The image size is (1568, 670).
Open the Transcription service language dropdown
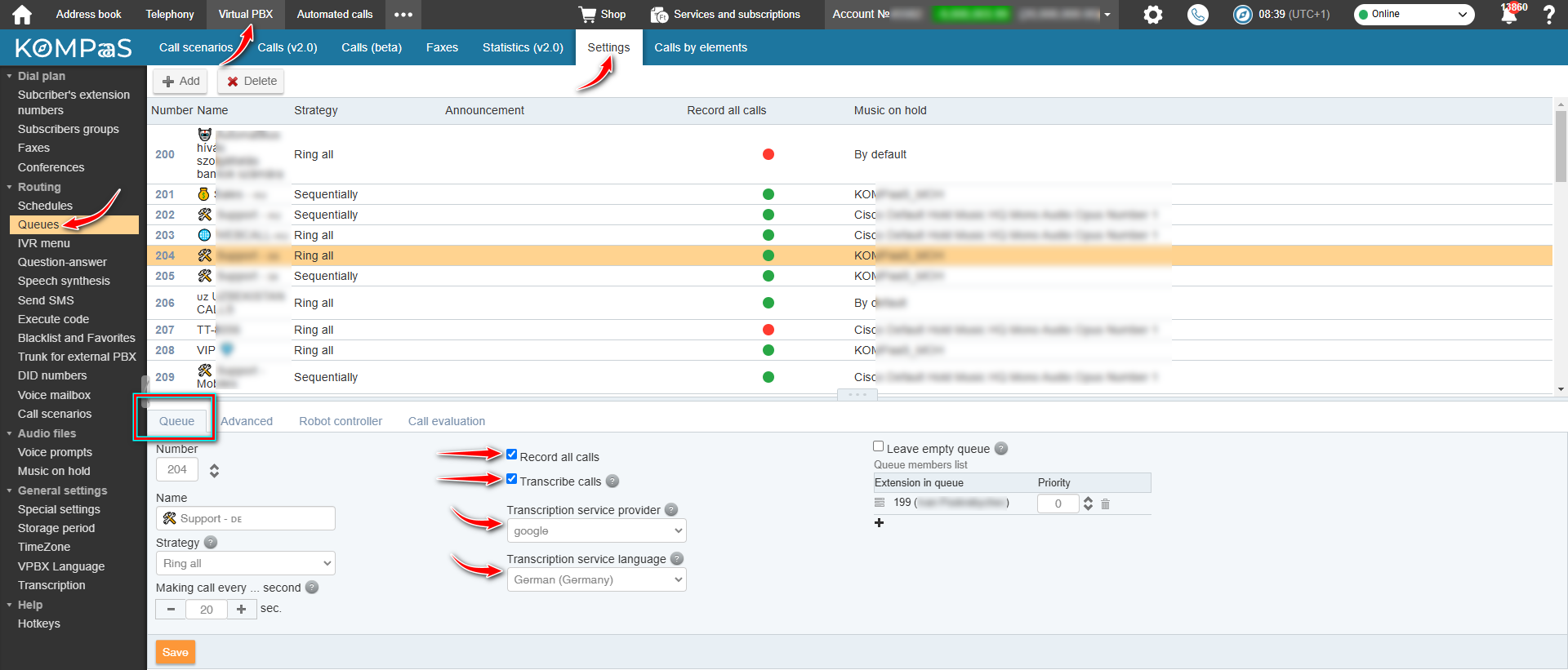(x=597, y=579)
